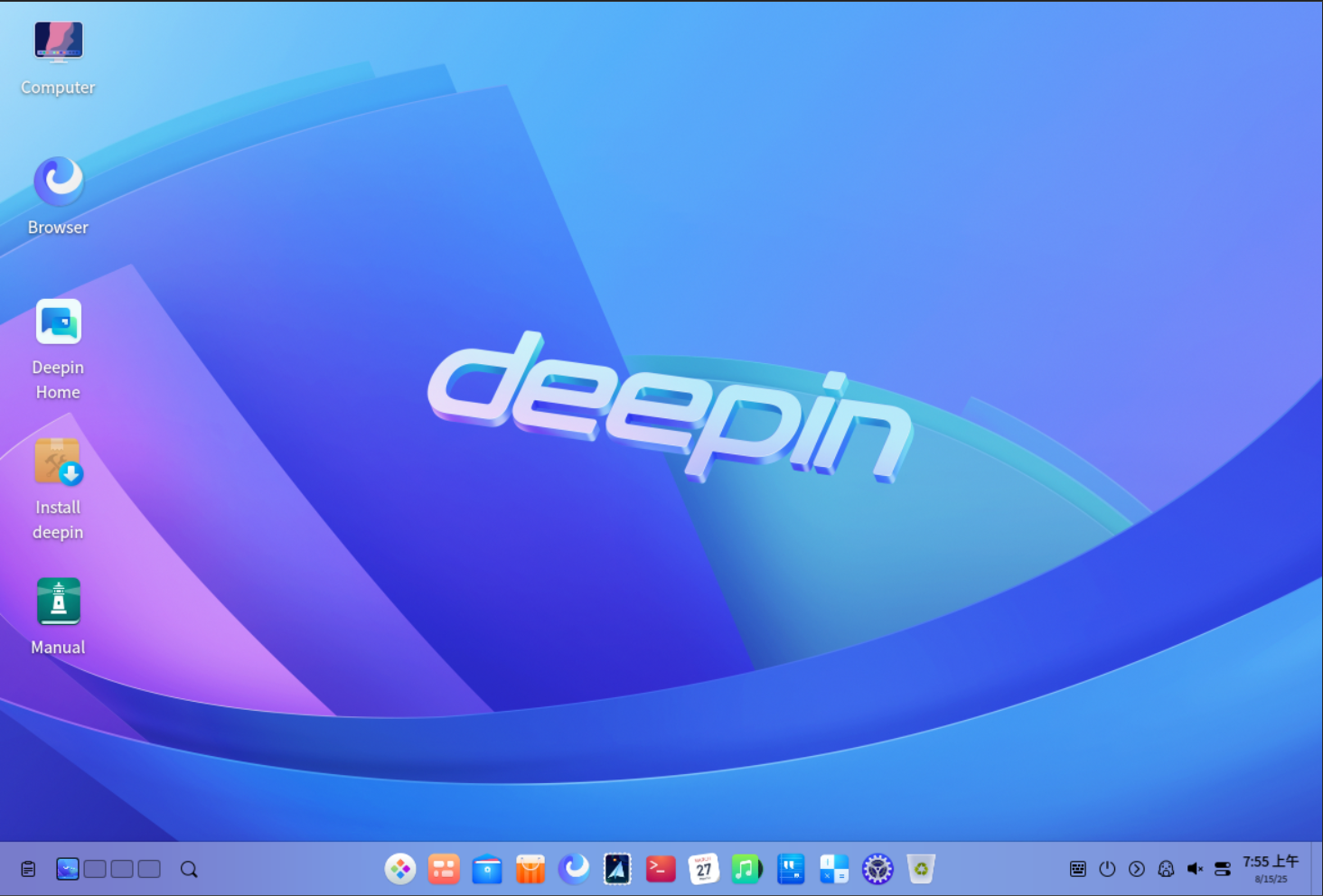Open the launcher from the dock
The height and width of the screenshot is (896, 1323).
pos(399,869)
